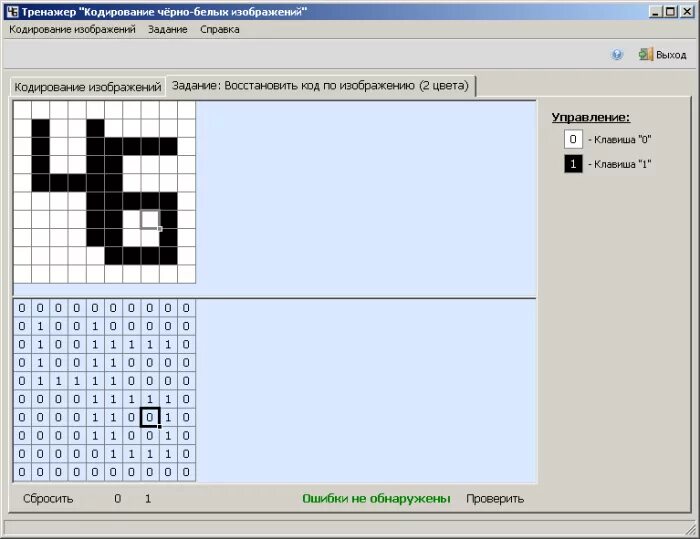Screen dimensions: 700x539
Task: Click the Ошибки не обнаружены status message
Action: [376, 498]
